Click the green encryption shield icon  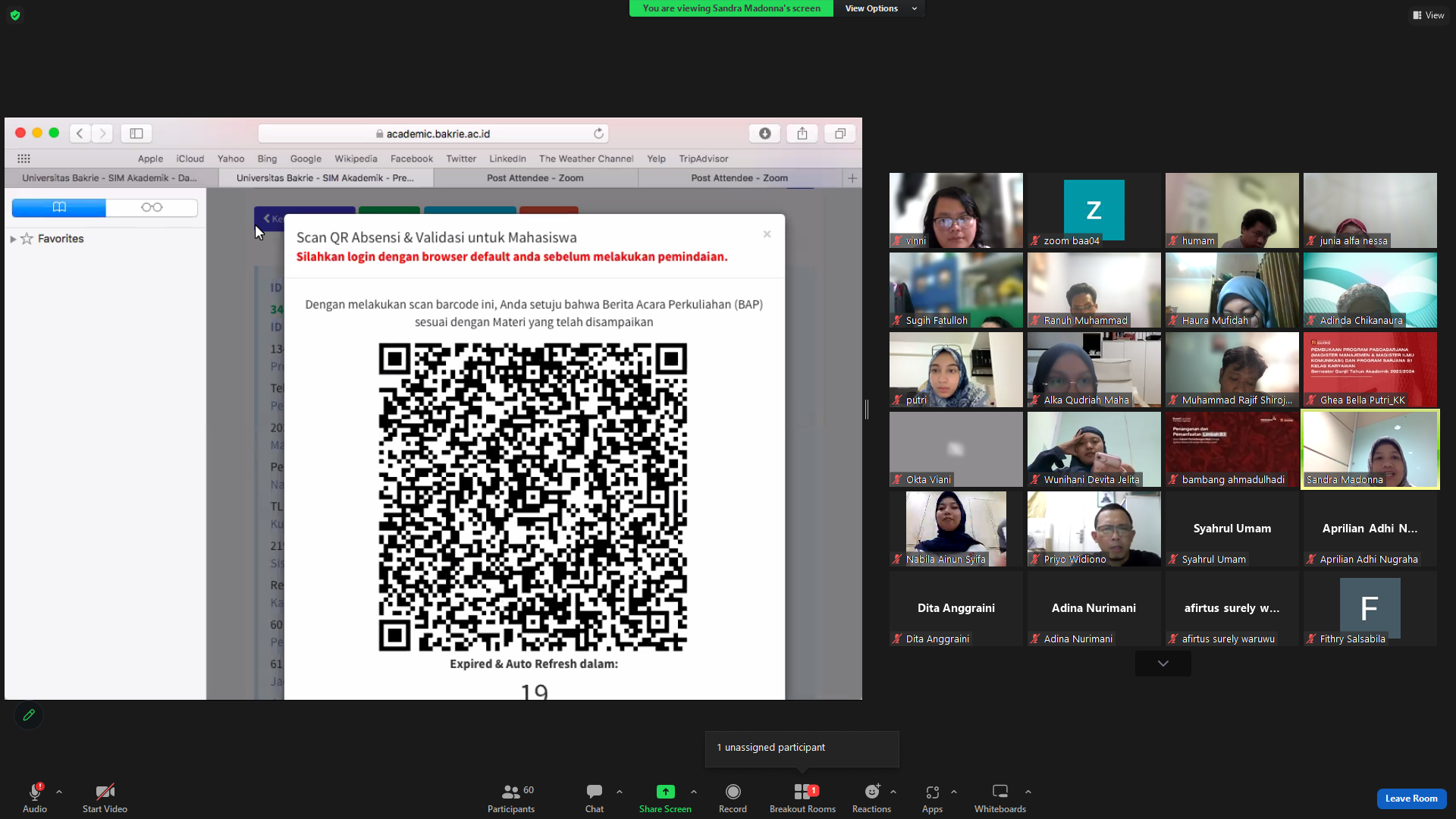[x=15, y=15]
